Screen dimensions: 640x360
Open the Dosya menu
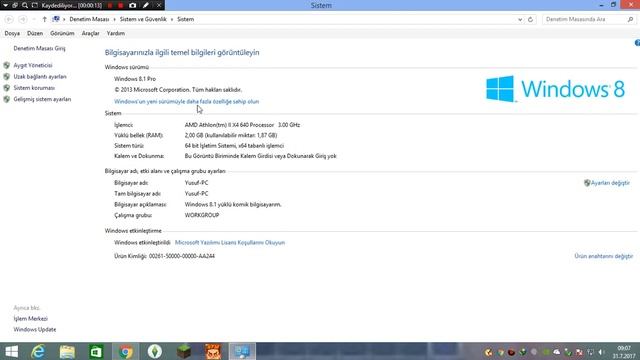tap(12, 33)
